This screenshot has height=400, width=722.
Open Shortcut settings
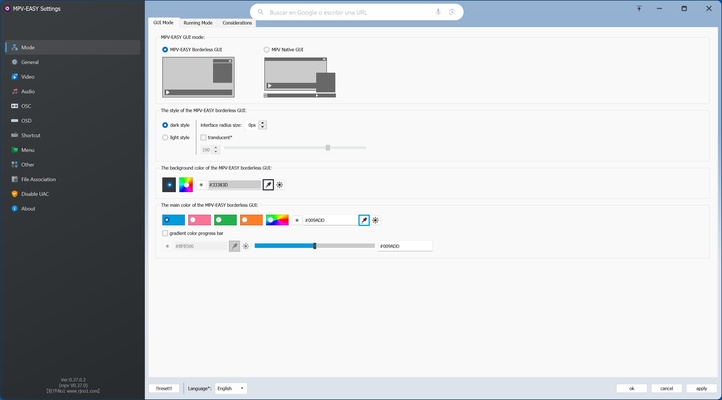pyautogui.click(x=73, y=135)
